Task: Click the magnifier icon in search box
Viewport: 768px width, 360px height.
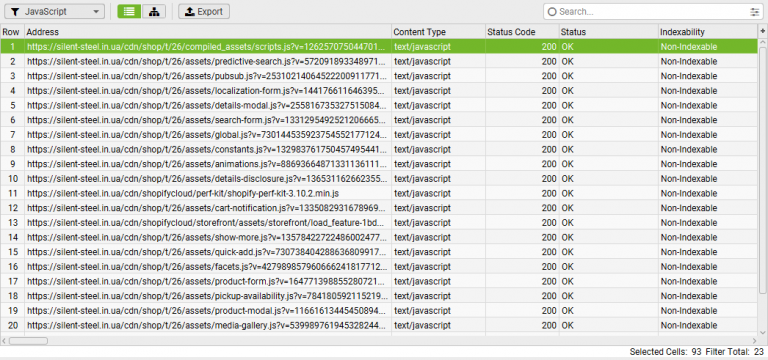Action: tap(552, 12)
